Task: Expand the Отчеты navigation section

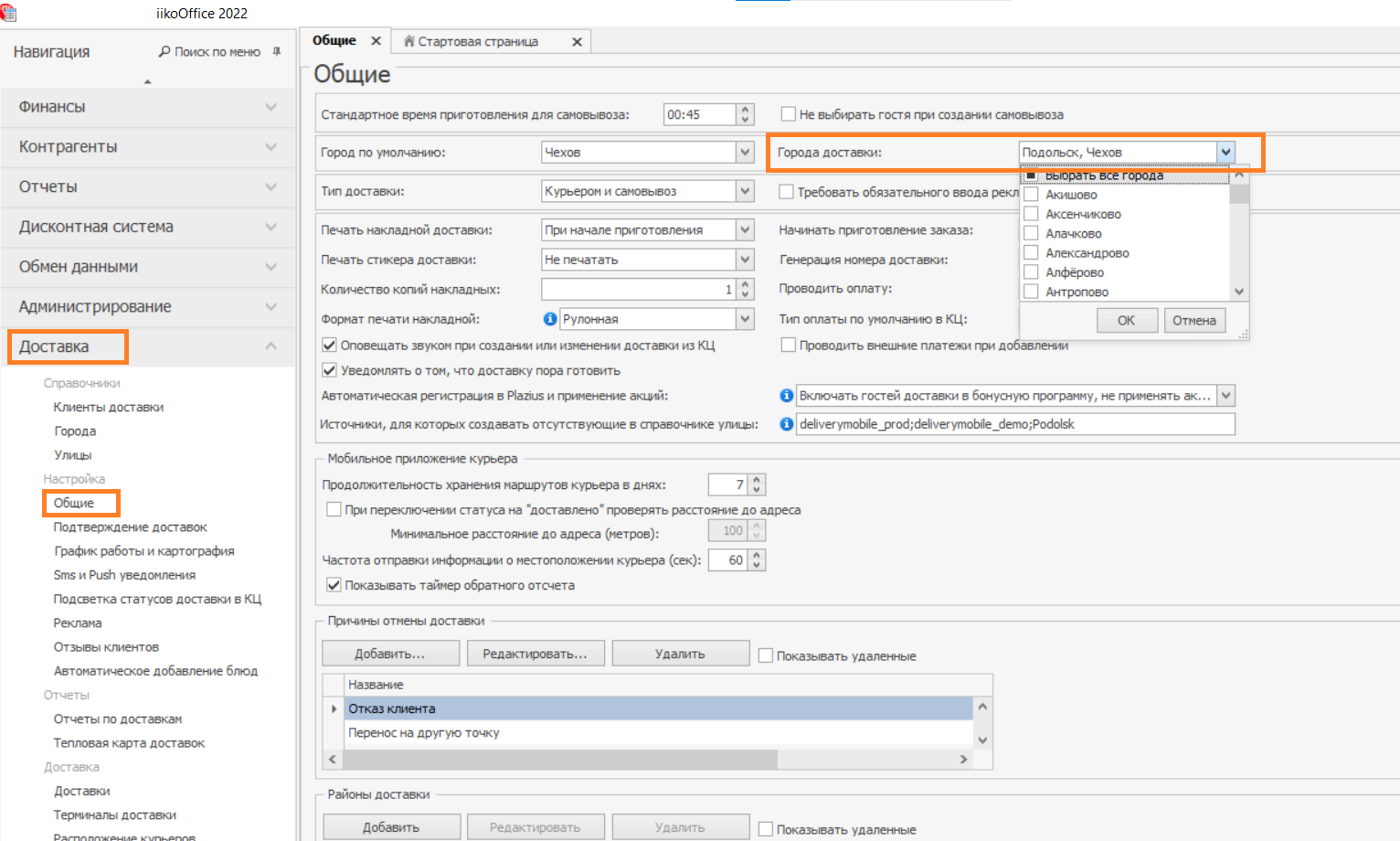Action: [148, 186]
